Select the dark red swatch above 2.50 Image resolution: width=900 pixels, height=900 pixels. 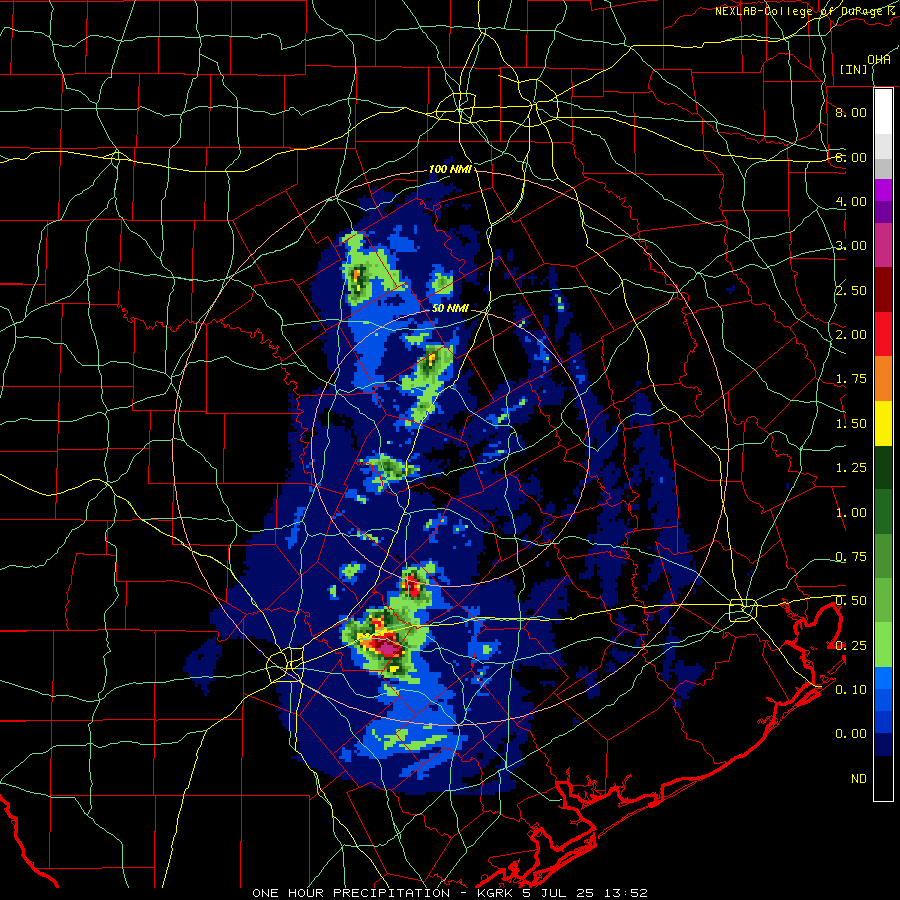883,290
